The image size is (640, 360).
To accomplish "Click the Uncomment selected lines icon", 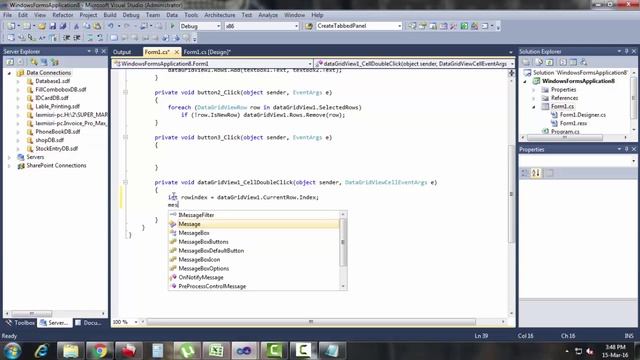I will click(100, 38).
